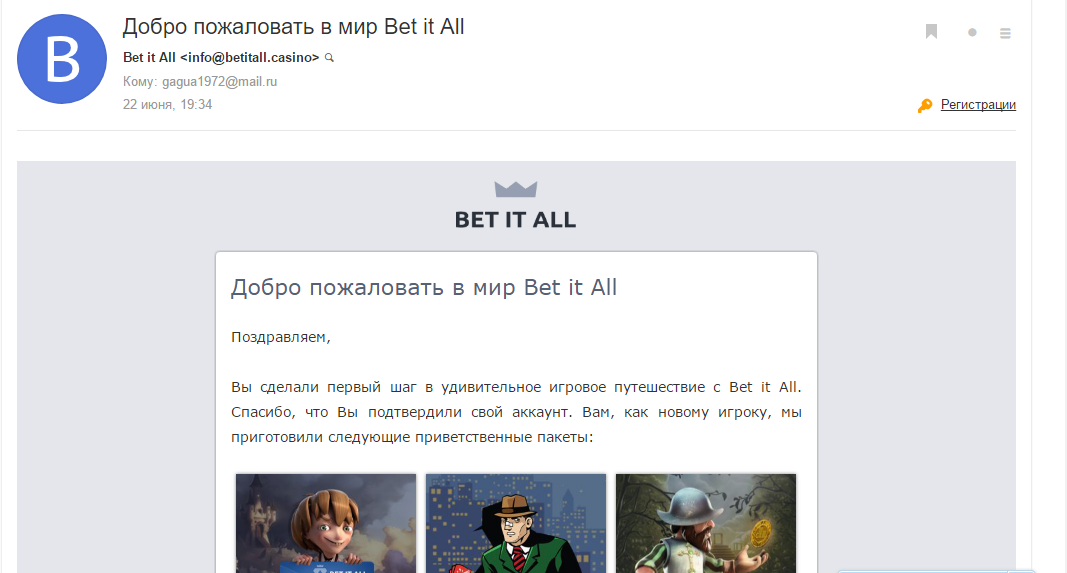Click the BET IT ALL logo text
Viewport: 1067px width, 573px height.
[x=515, y=220]
